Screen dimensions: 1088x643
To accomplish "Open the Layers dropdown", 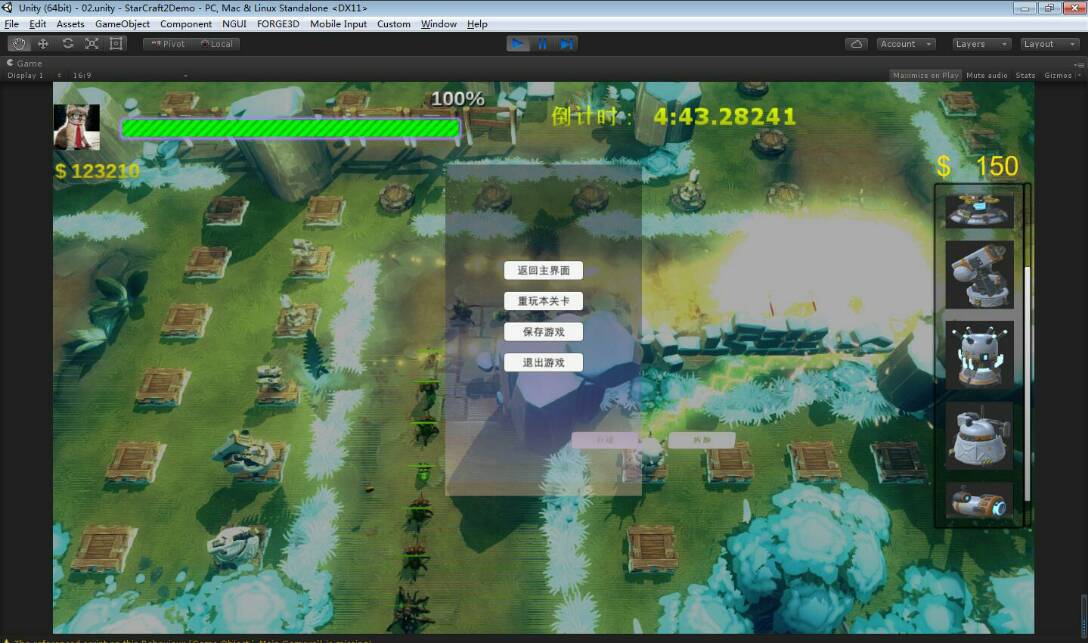I will tap(980, 44).
